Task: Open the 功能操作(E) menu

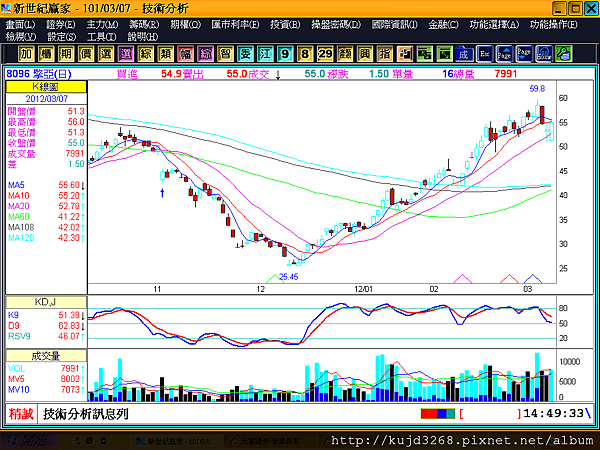Action: click(554, 25)
